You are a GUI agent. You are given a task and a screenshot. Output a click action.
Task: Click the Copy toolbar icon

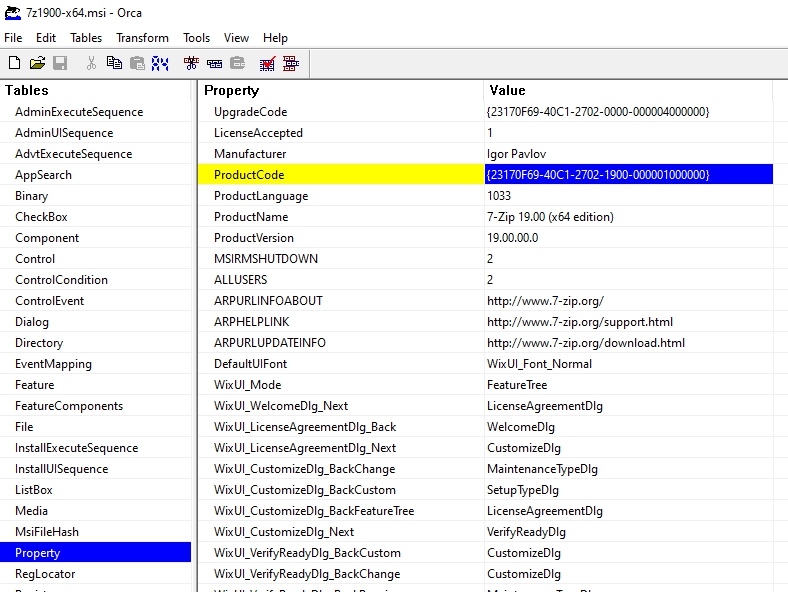tap(114, 63)
